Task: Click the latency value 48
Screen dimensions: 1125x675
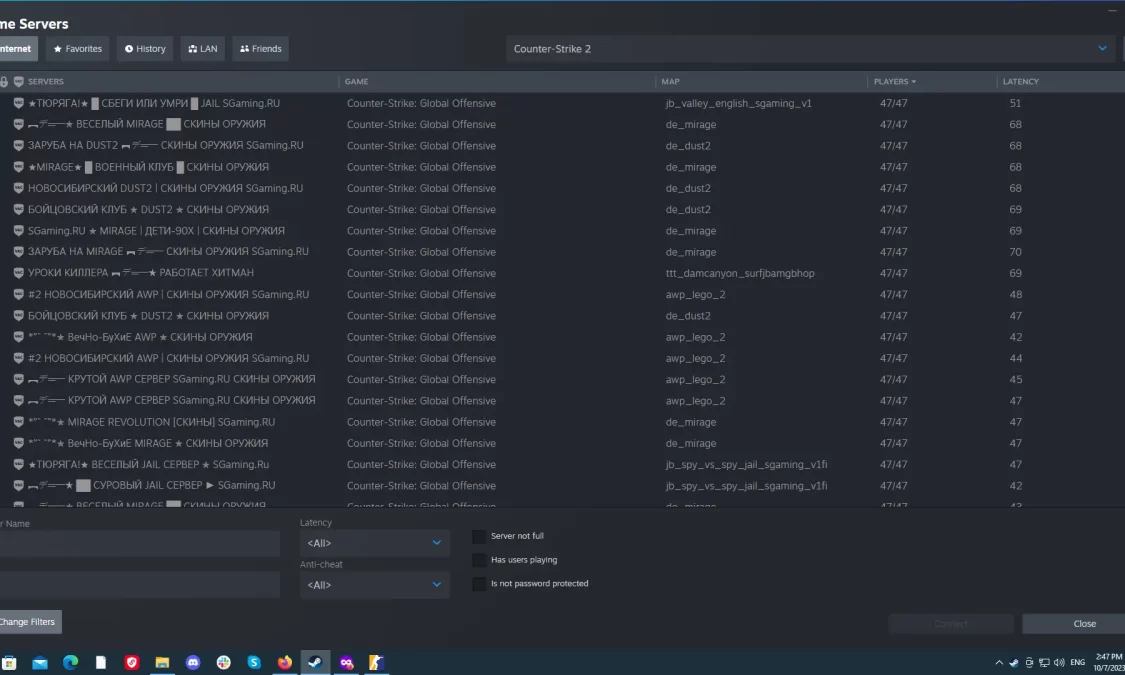Action: [x=1015, y=295]
